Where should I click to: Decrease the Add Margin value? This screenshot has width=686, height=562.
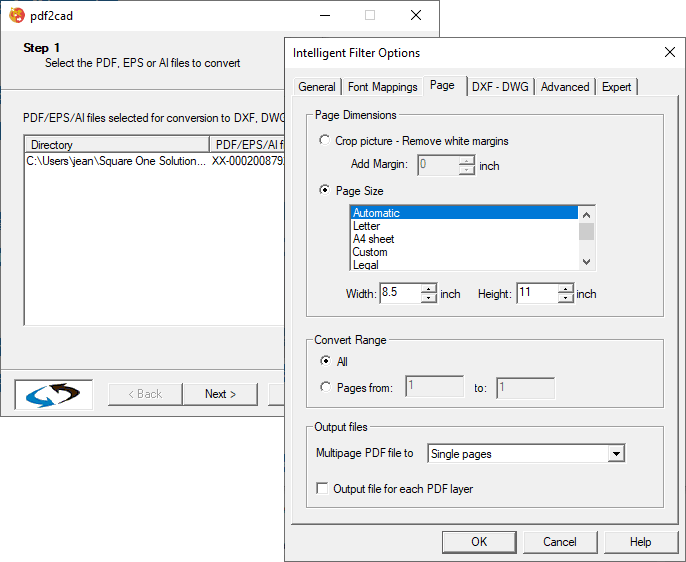pos(467,170)
